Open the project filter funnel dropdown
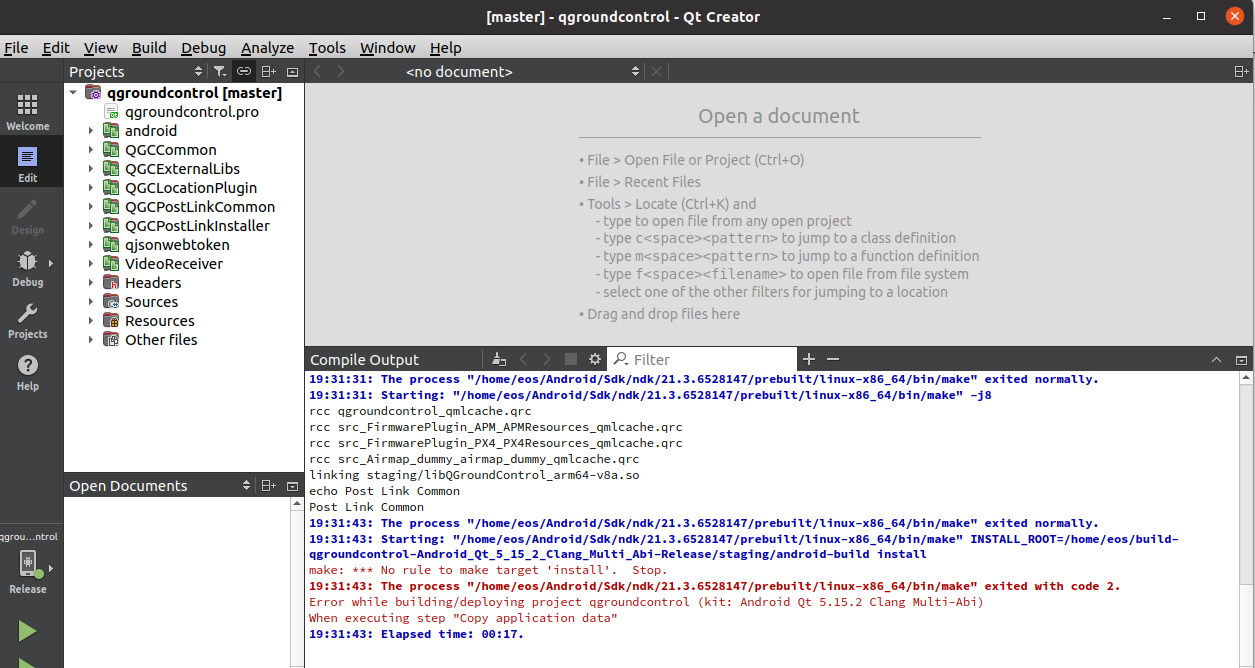 point(220,71)
